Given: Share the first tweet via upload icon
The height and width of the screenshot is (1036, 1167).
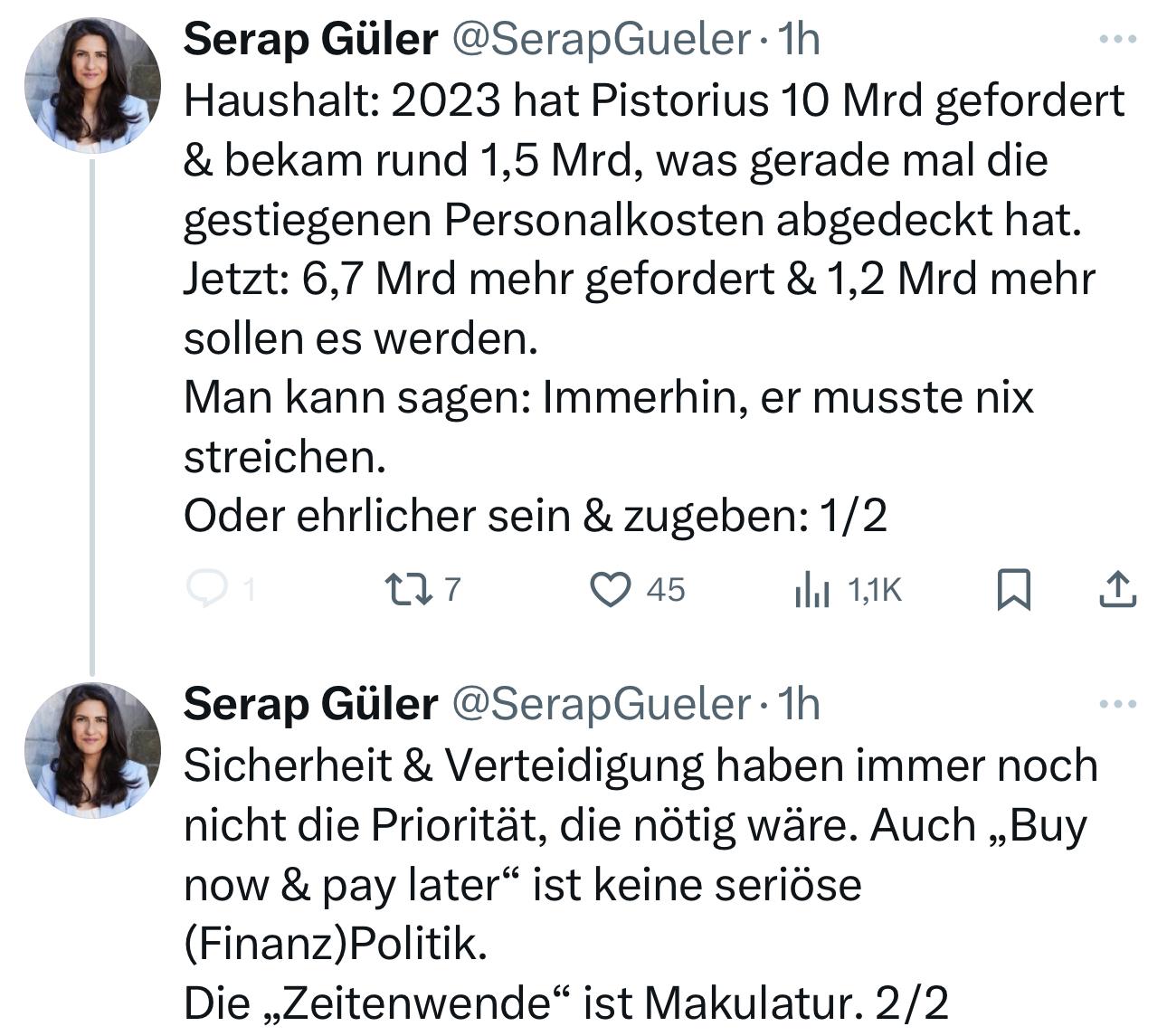Looking at the screenshot, I should coord(1117,590).
